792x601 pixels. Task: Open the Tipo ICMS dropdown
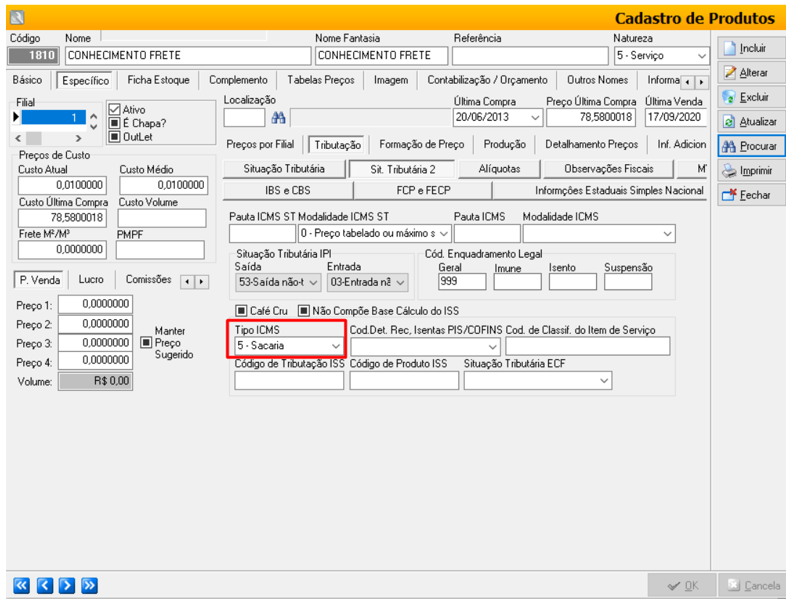point(335,346)
